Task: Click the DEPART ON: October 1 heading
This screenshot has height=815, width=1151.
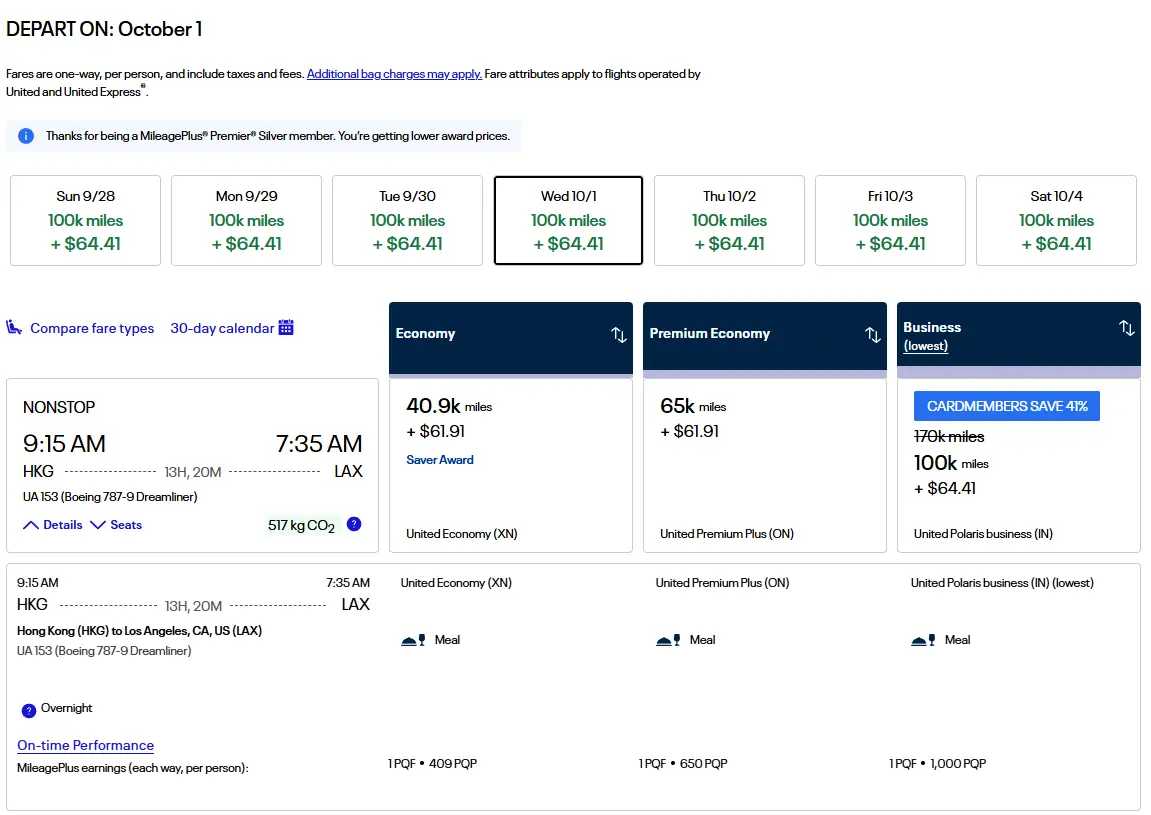Action: [104, 29]
